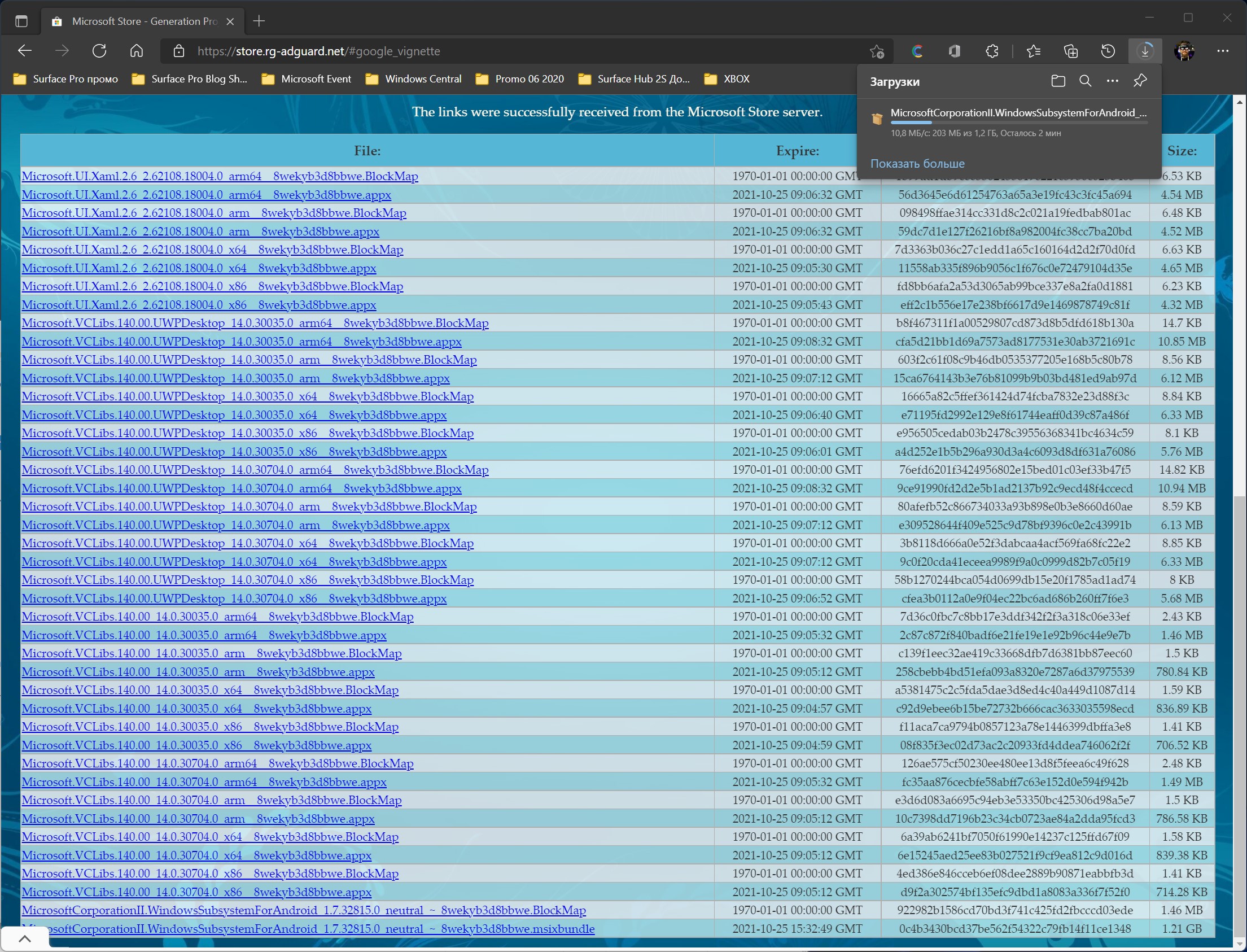Image resolution: width=1247 pixels, height=952 pixels.
Task: Select the 1.21 GB size cell
Action: click(x=1182, y=929)
